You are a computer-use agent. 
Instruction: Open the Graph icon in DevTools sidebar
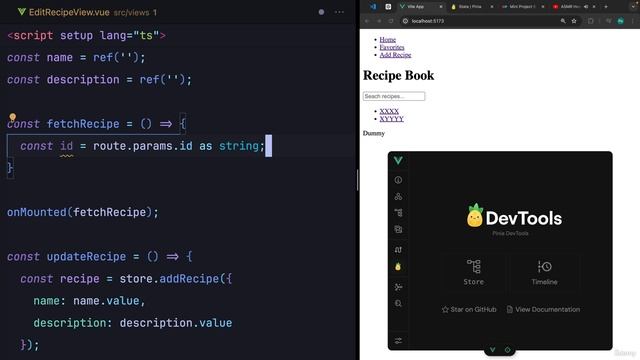(398, 287)
